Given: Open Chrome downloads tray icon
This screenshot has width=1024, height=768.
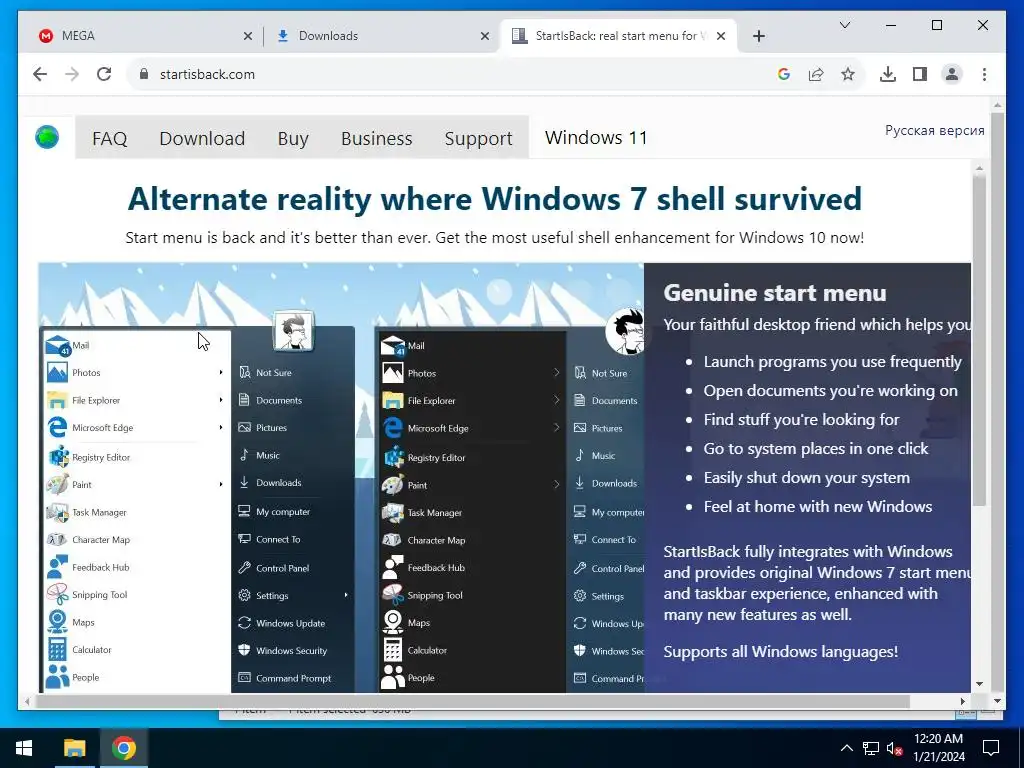Looking at the screenshot, I should point(888,74).
